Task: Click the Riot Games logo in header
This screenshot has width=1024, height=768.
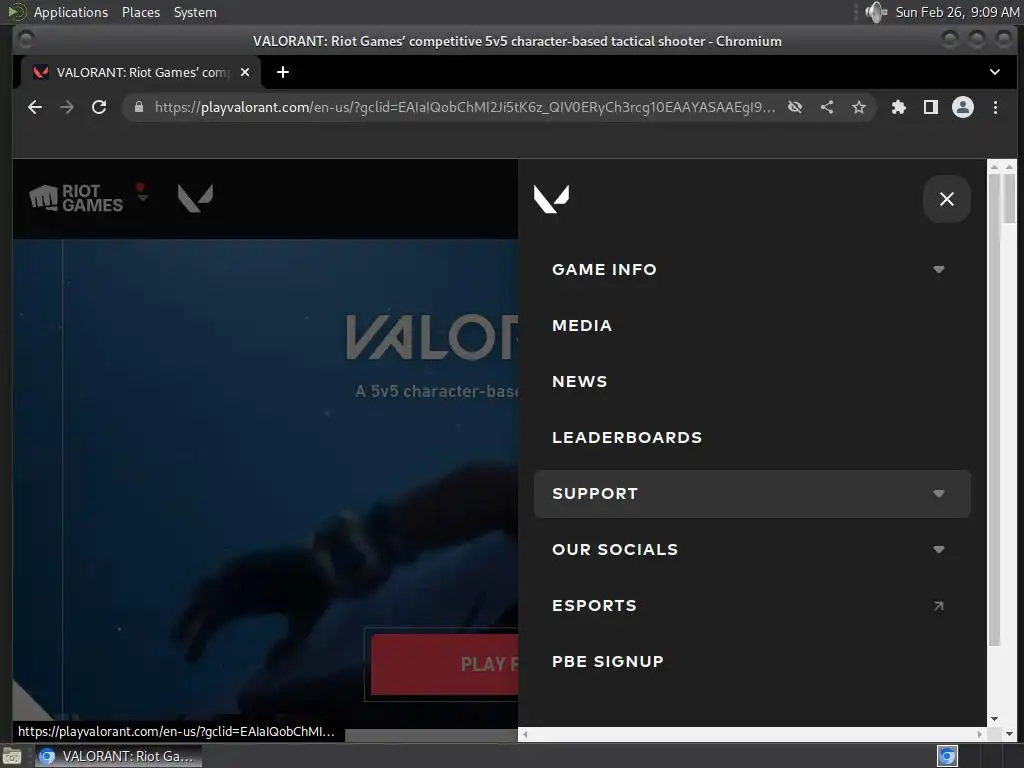Action: click(x=76, y=198)
